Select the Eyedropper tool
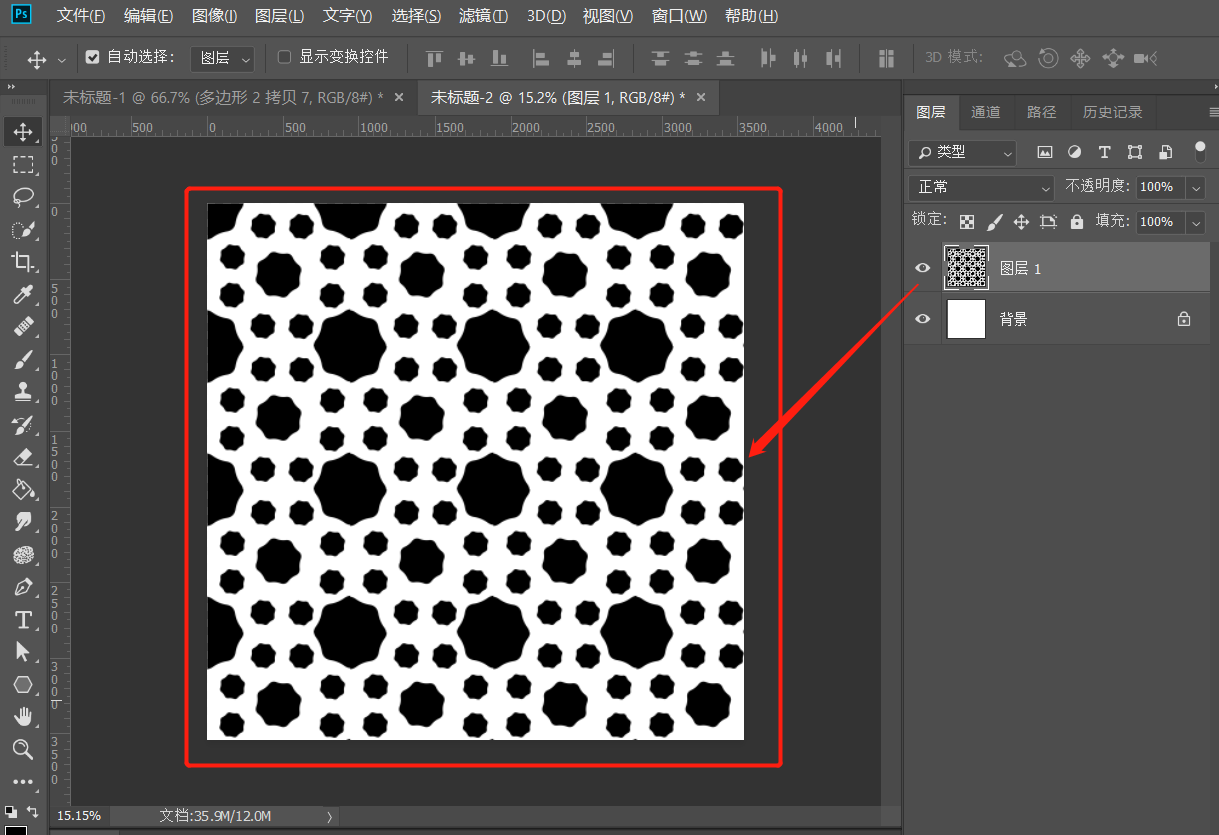 [x=23, y=294]
